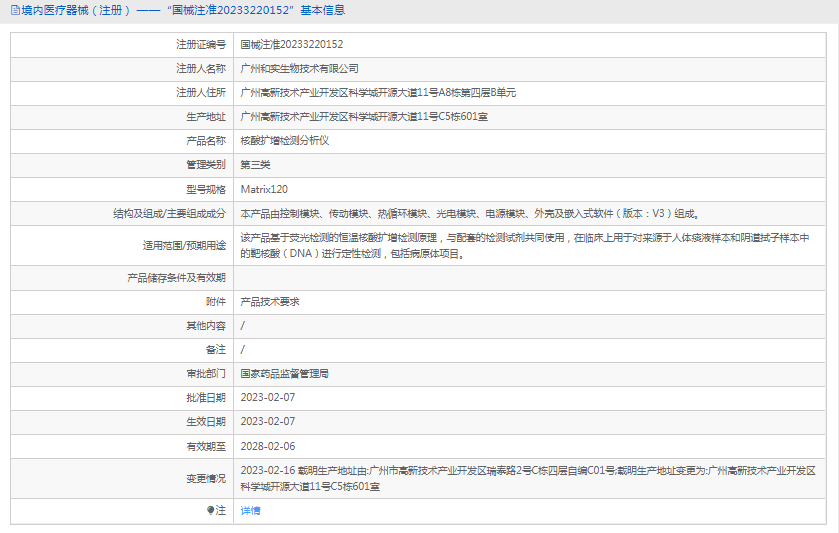Click the 审批部门 label
The image size is (839, 533).
[x=206, y=374]
